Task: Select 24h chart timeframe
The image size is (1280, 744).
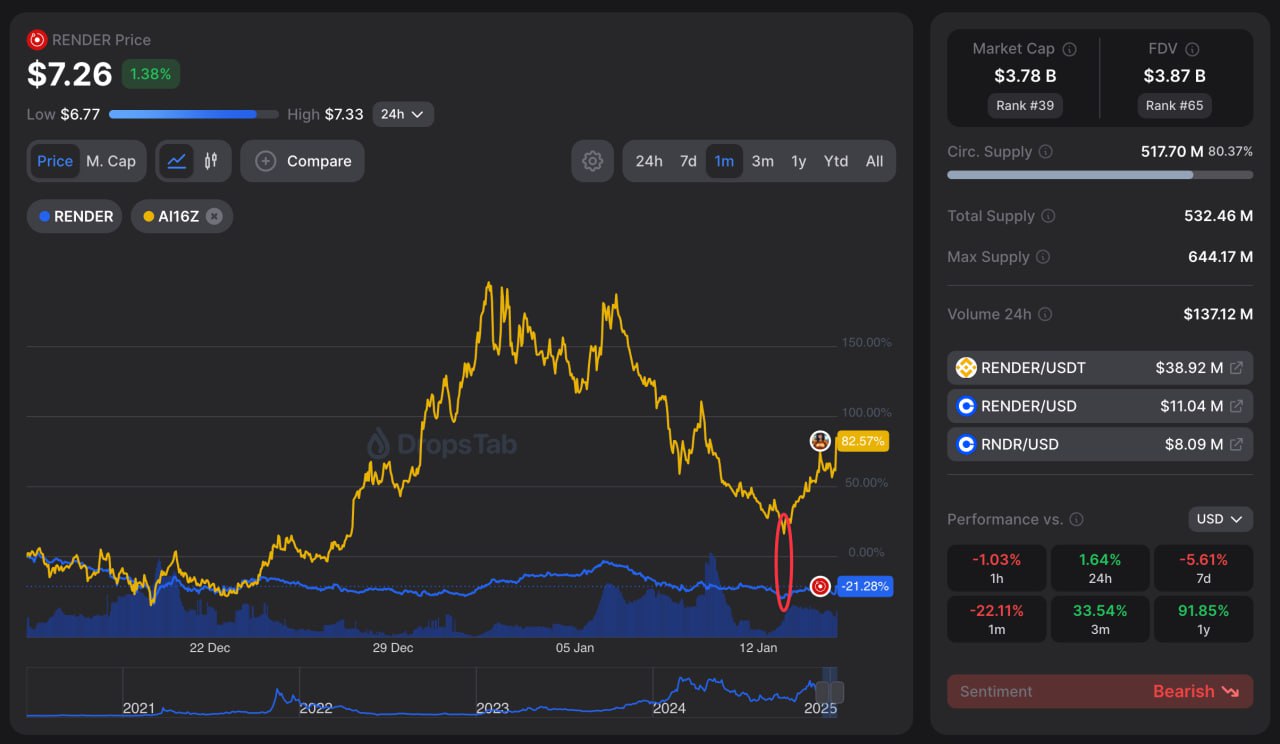Action: (x=649, y=161)
